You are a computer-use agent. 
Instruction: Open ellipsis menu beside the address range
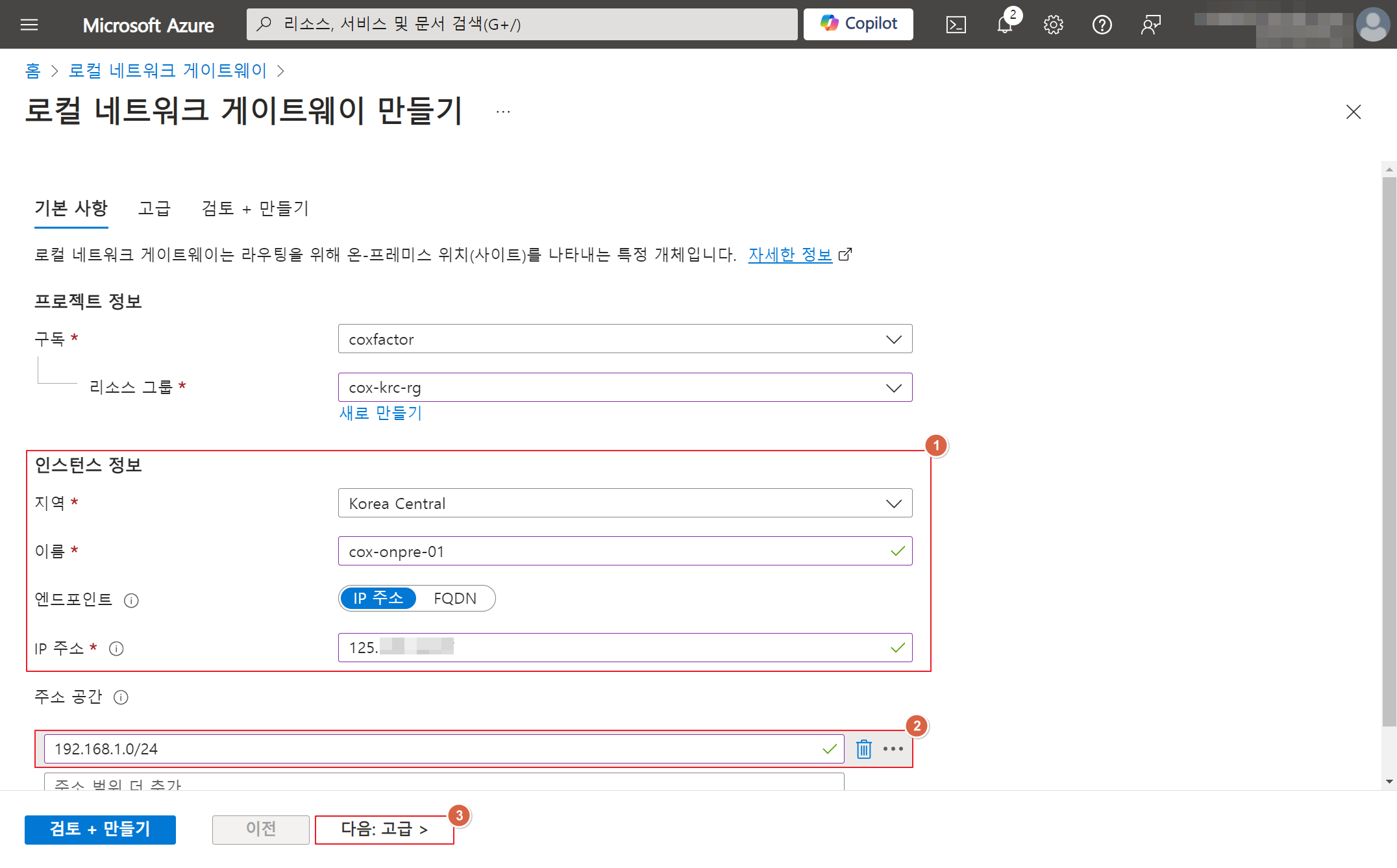point(893,749)
